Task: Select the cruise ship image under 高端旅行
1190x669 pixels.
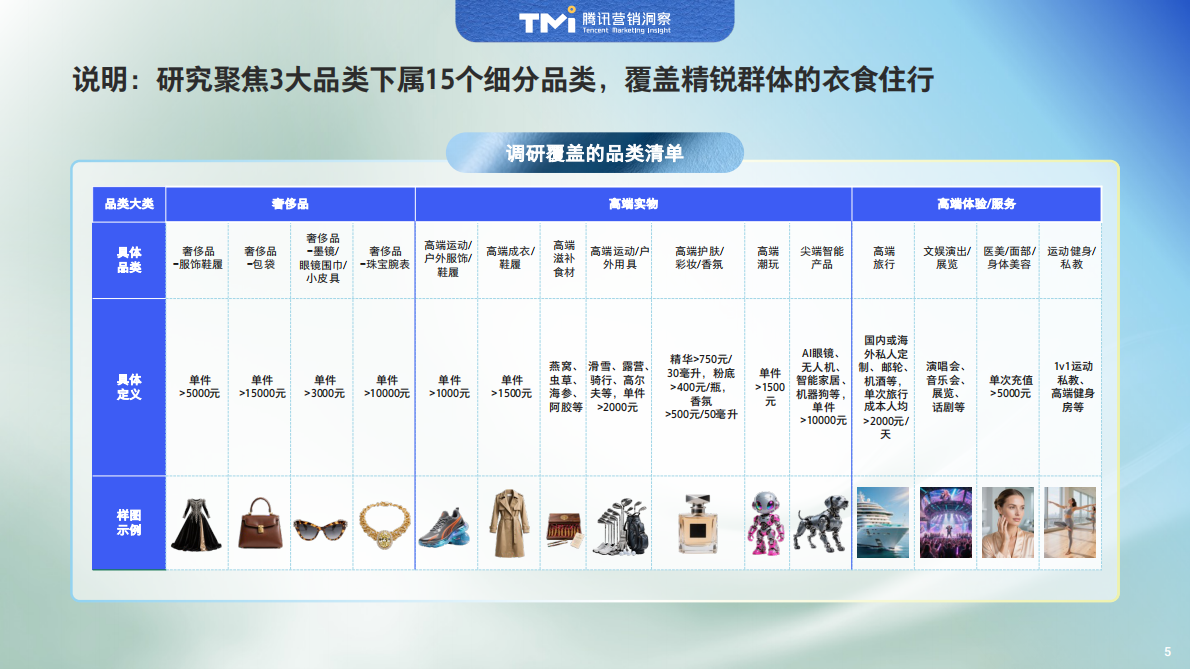Action: click(x=884, y=522)
